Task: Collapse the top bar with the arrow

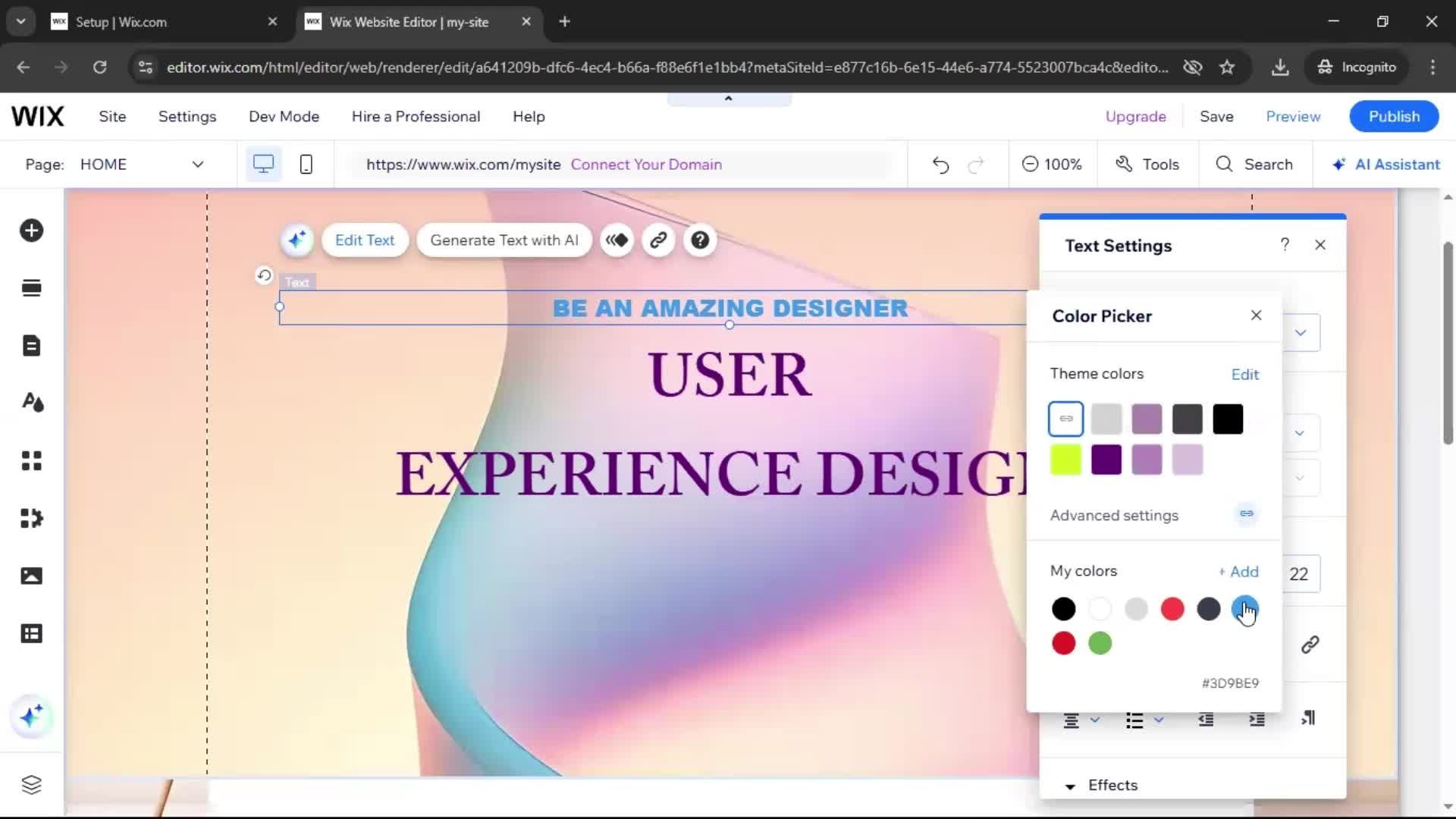Action: coord(729,99)
